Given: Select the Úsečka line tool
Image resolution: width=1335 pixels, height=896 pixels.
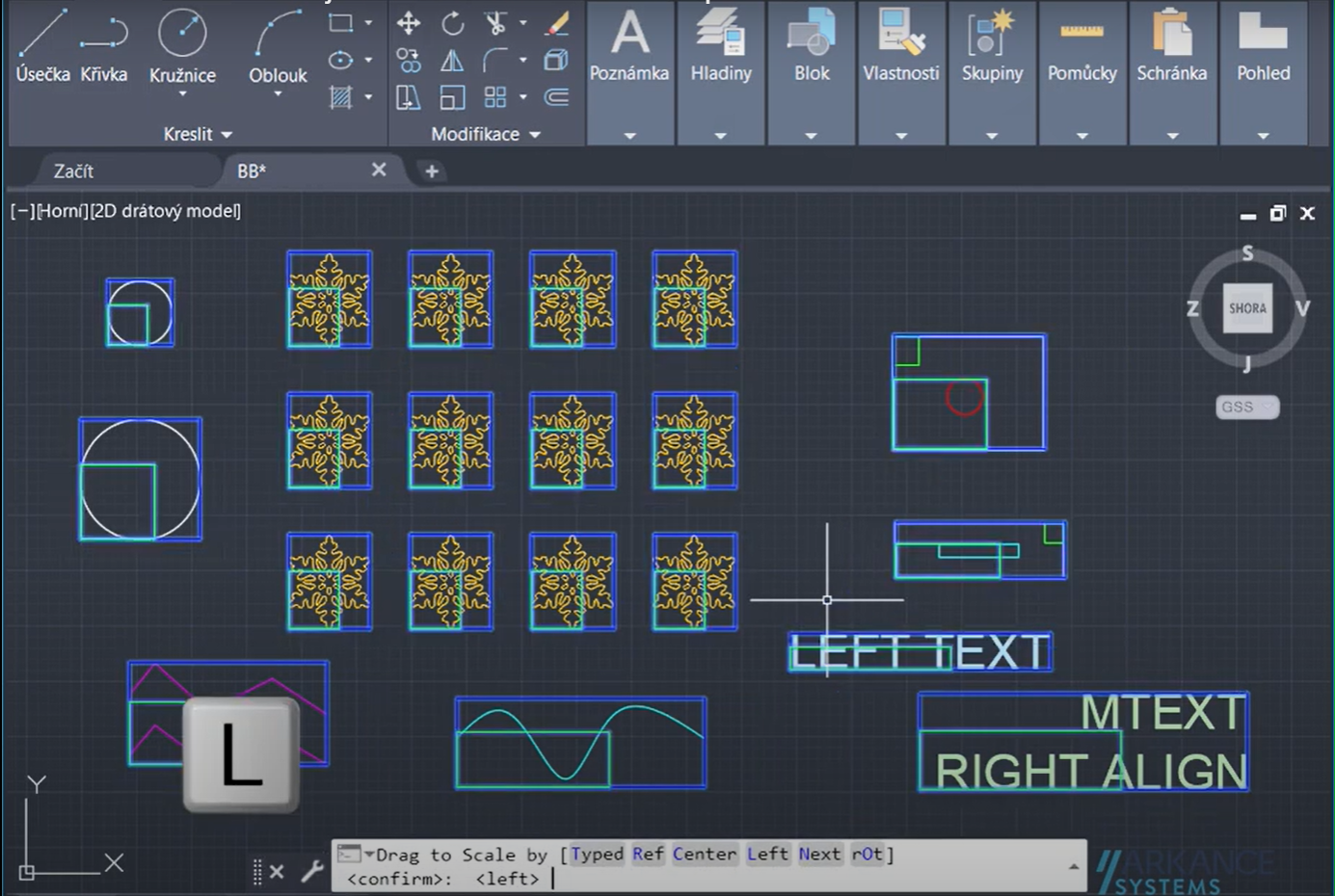Looking at the screenshot, I should coord(42,44).
